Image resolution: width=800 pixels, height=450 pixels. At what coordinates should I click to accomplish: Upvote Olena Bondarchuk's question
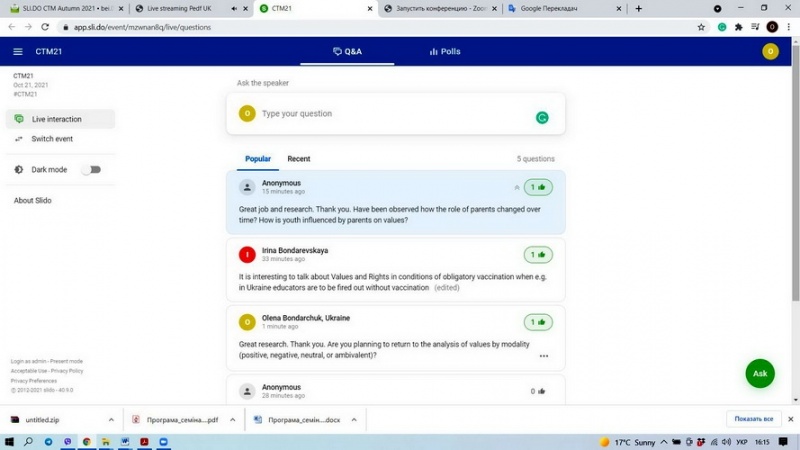(x=538, y=322)
